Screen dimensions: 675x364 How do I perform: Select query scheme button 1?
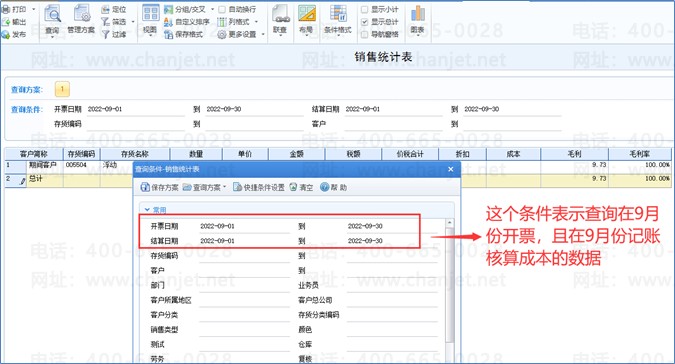(62, 89)
